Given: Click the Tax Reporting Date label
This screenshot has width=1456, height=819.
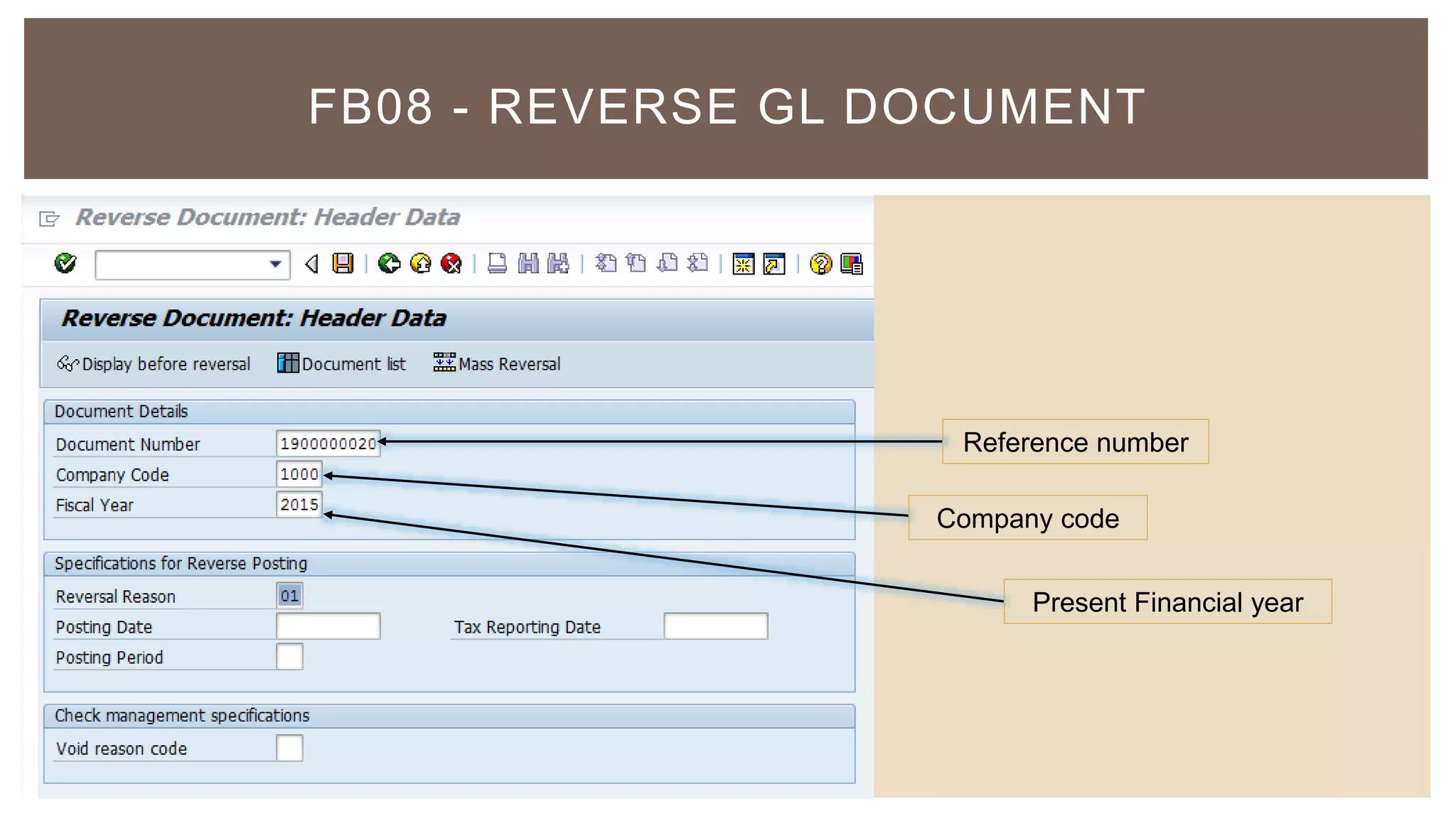Looking at the screenshot, I should coord(528,628).
